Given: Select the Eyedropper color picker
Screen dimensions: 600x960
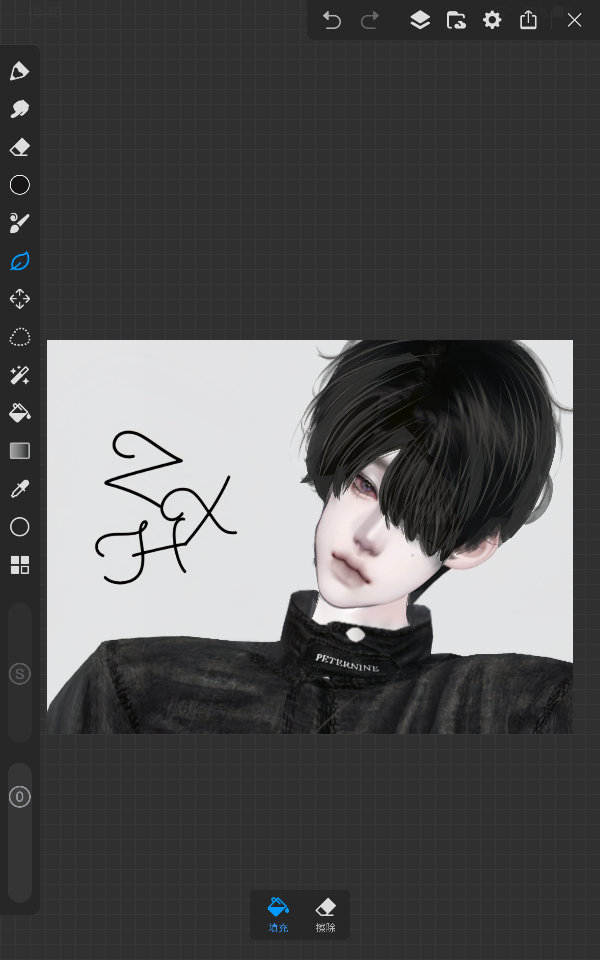Looking at the screenshot, I should (x=20, y=489).
